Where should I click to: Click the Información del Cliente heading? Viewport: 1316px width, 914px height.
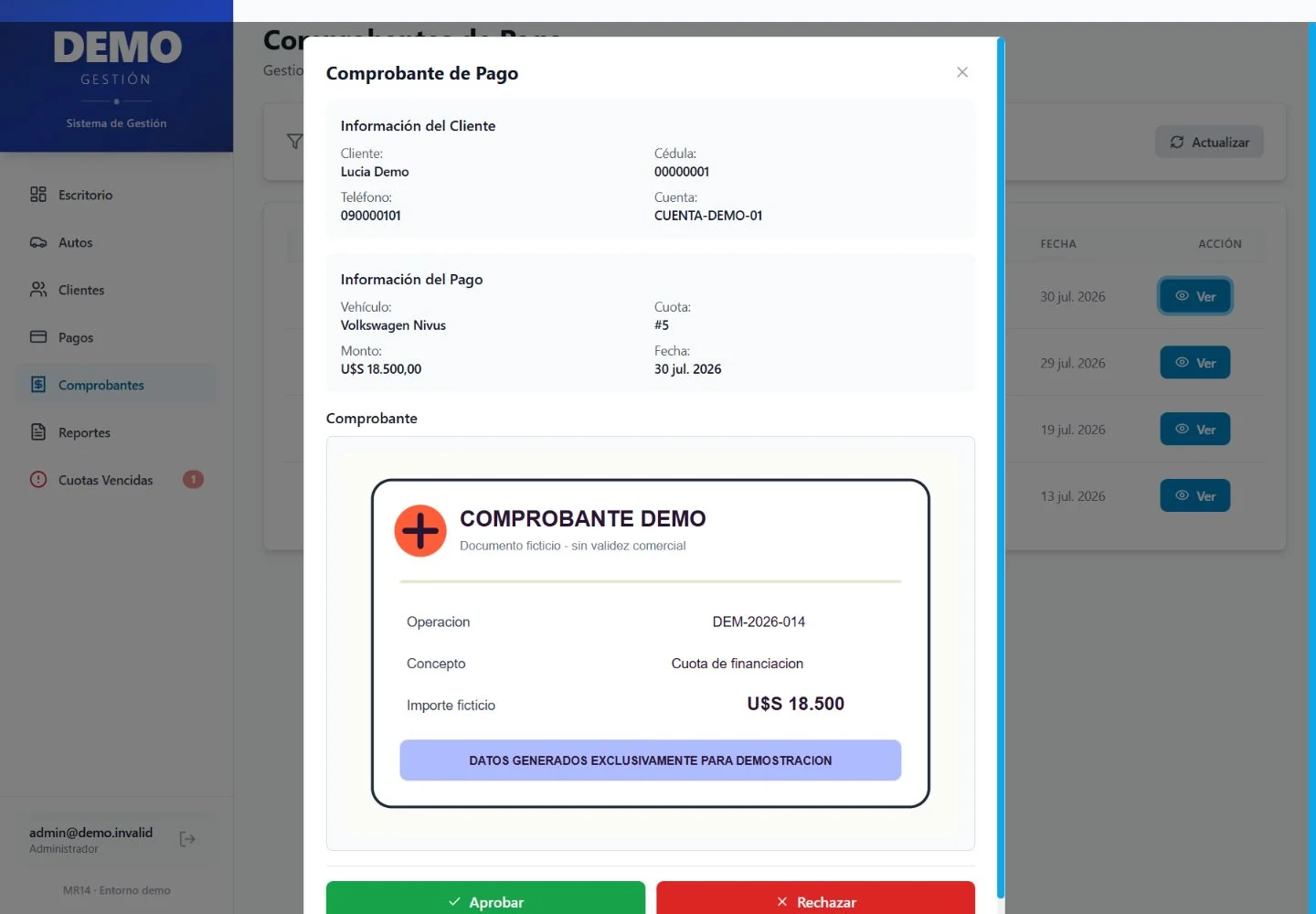click(x=418, y=126)
